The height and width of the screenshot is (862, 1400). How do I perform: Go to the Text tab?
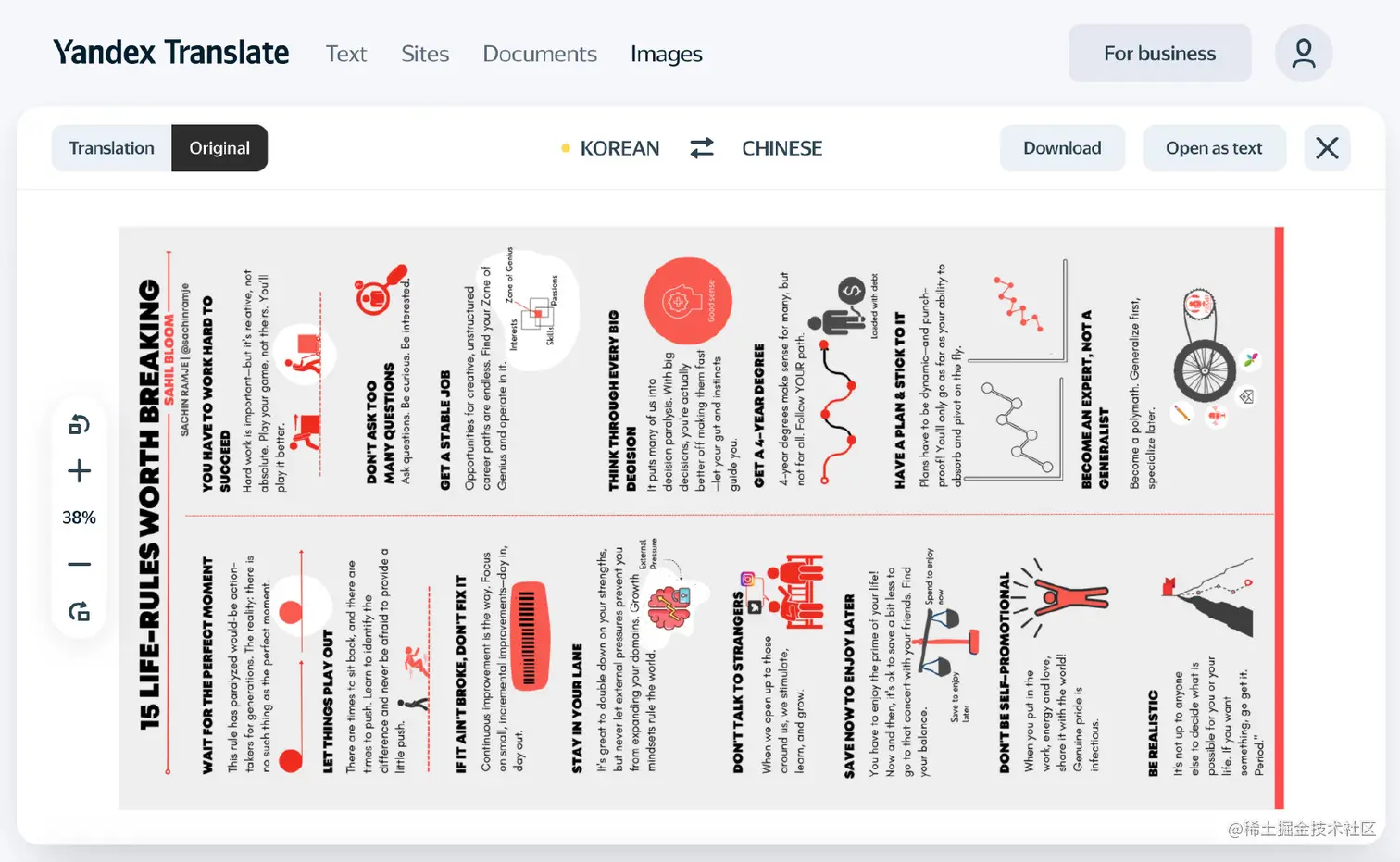click(346, 54)
